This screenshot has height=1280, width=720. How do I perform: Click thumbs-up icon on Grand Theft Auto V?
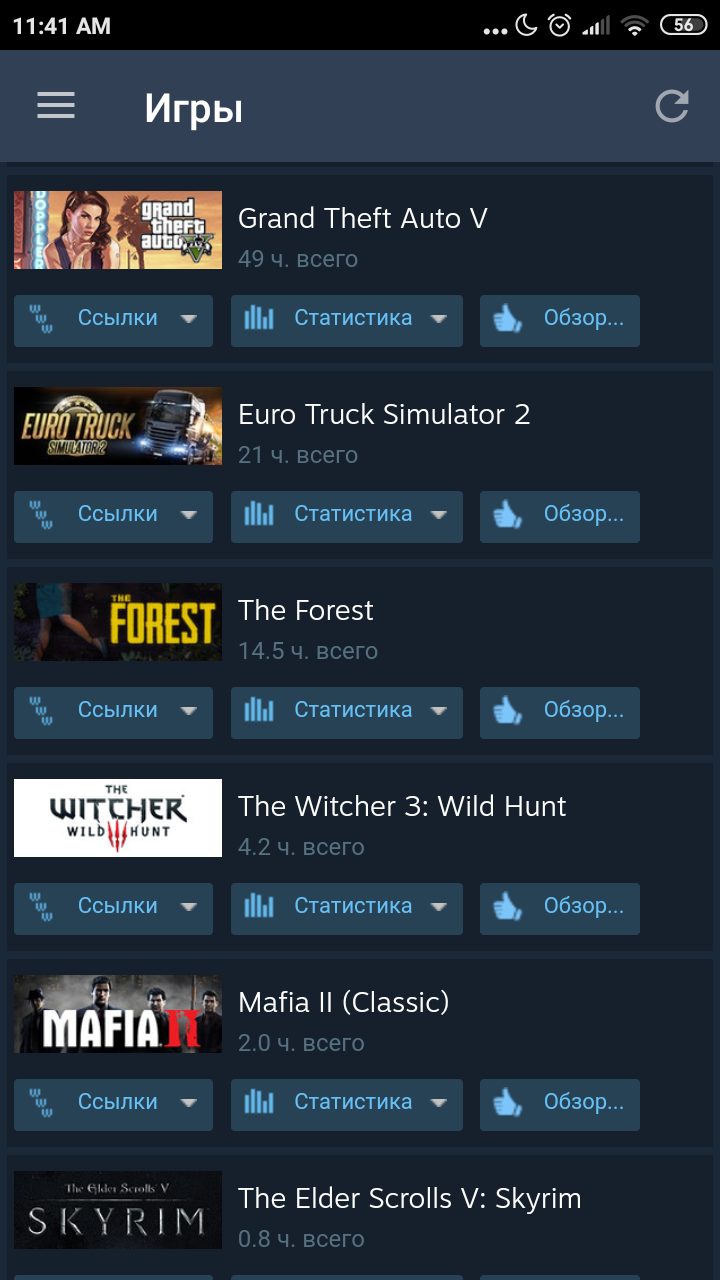pos(508,319)
